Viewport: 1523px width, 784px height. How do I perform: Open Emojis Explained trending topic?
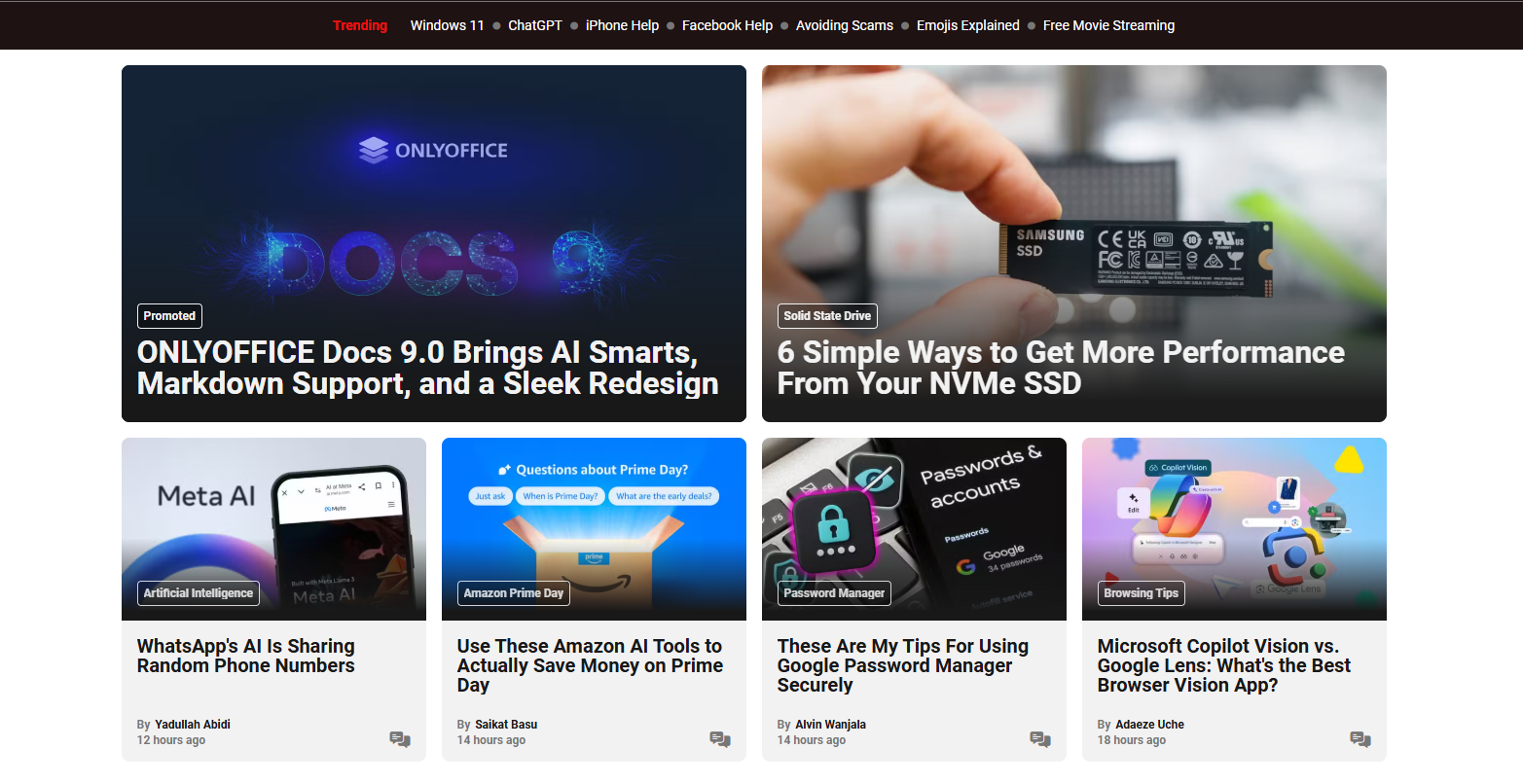pyautogui.click(x=968, y=25)
